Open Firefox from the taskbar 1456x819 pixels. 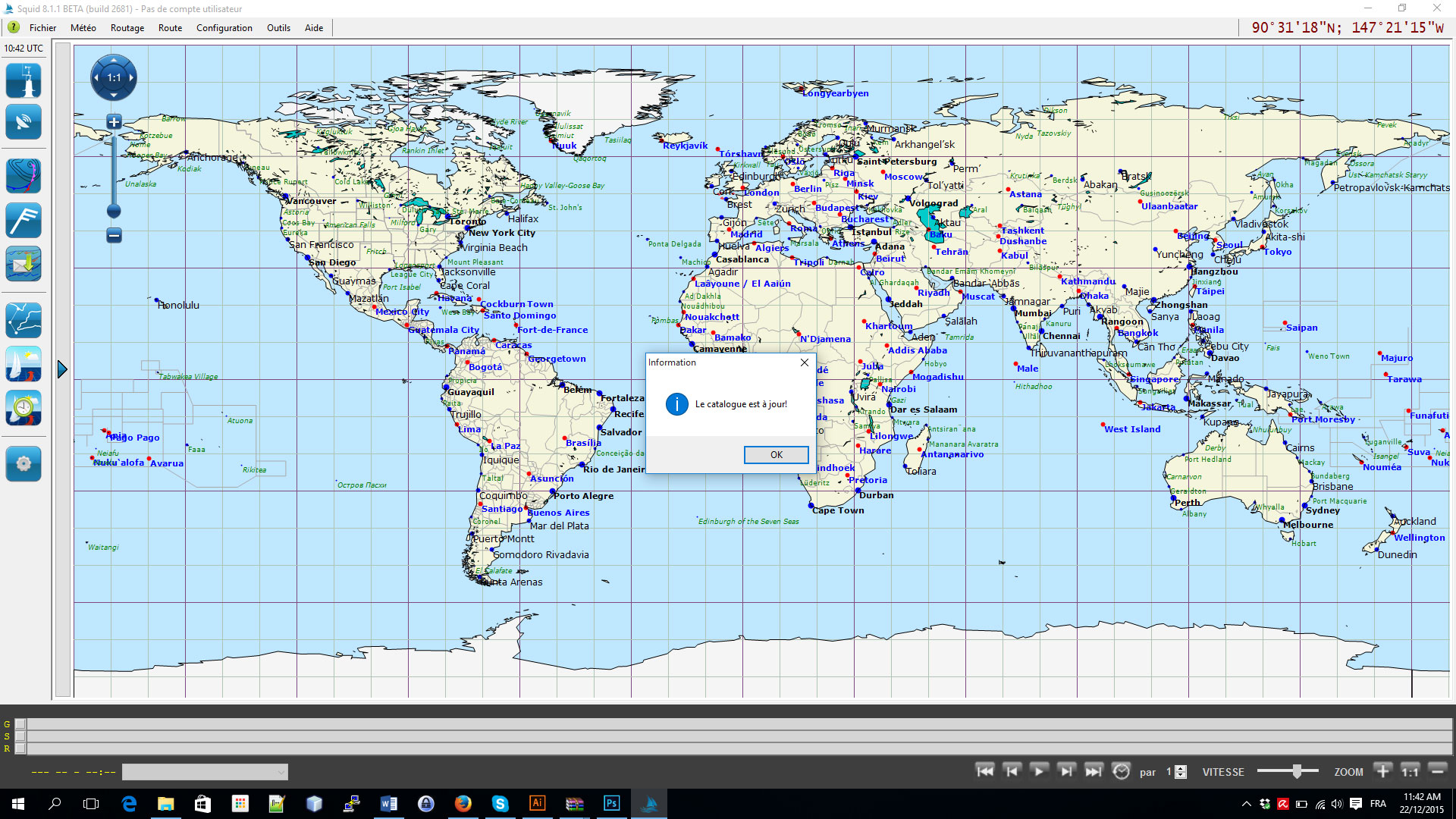pos(463,804)
